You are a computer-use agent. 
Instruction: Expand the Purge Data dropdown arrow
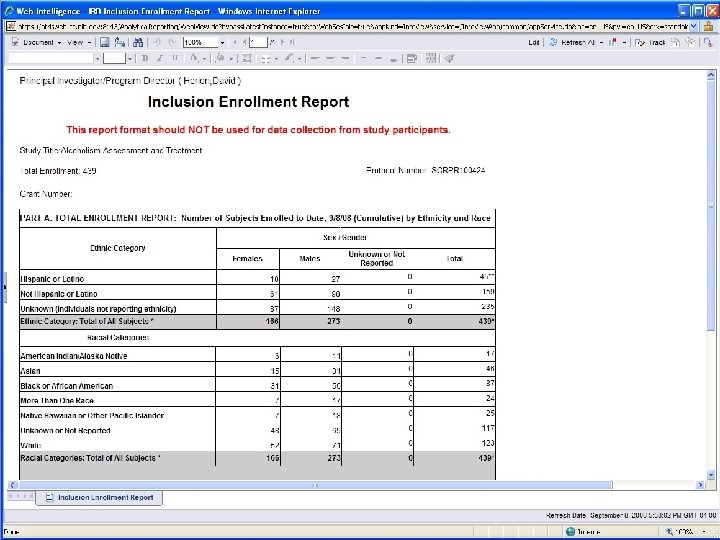point(624,43)
